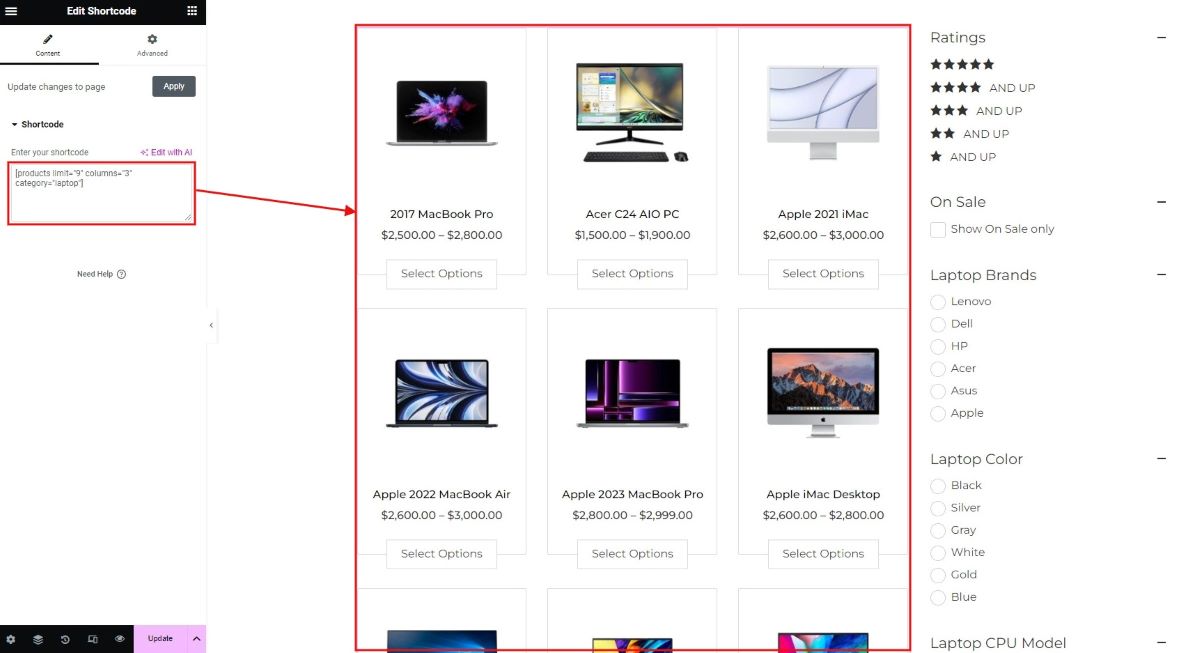Click the Need Help question icon
The image size is (1200, 653).
(x=122, y=274)
